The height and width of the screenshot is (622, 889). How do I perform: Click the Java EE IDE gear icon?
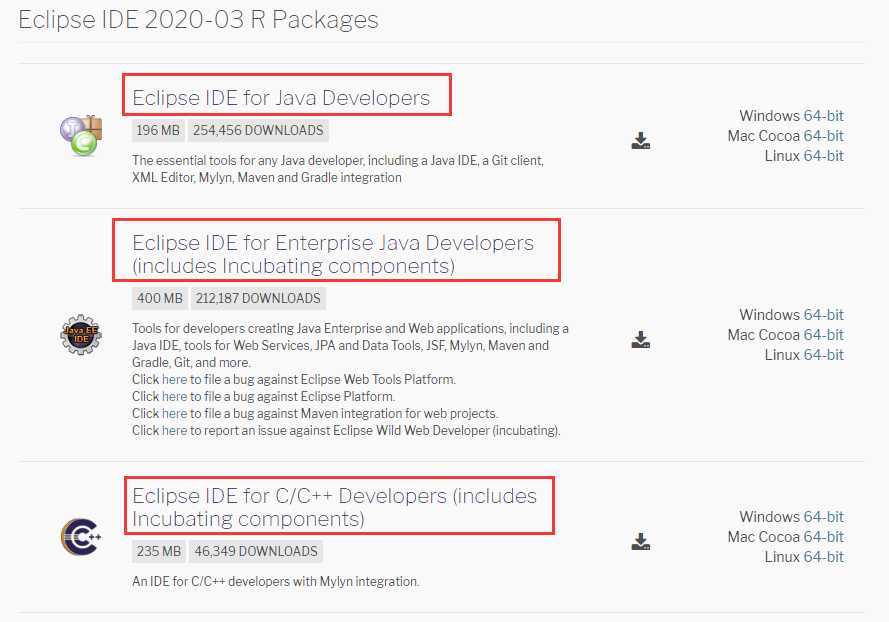click(x=81, y=335)
